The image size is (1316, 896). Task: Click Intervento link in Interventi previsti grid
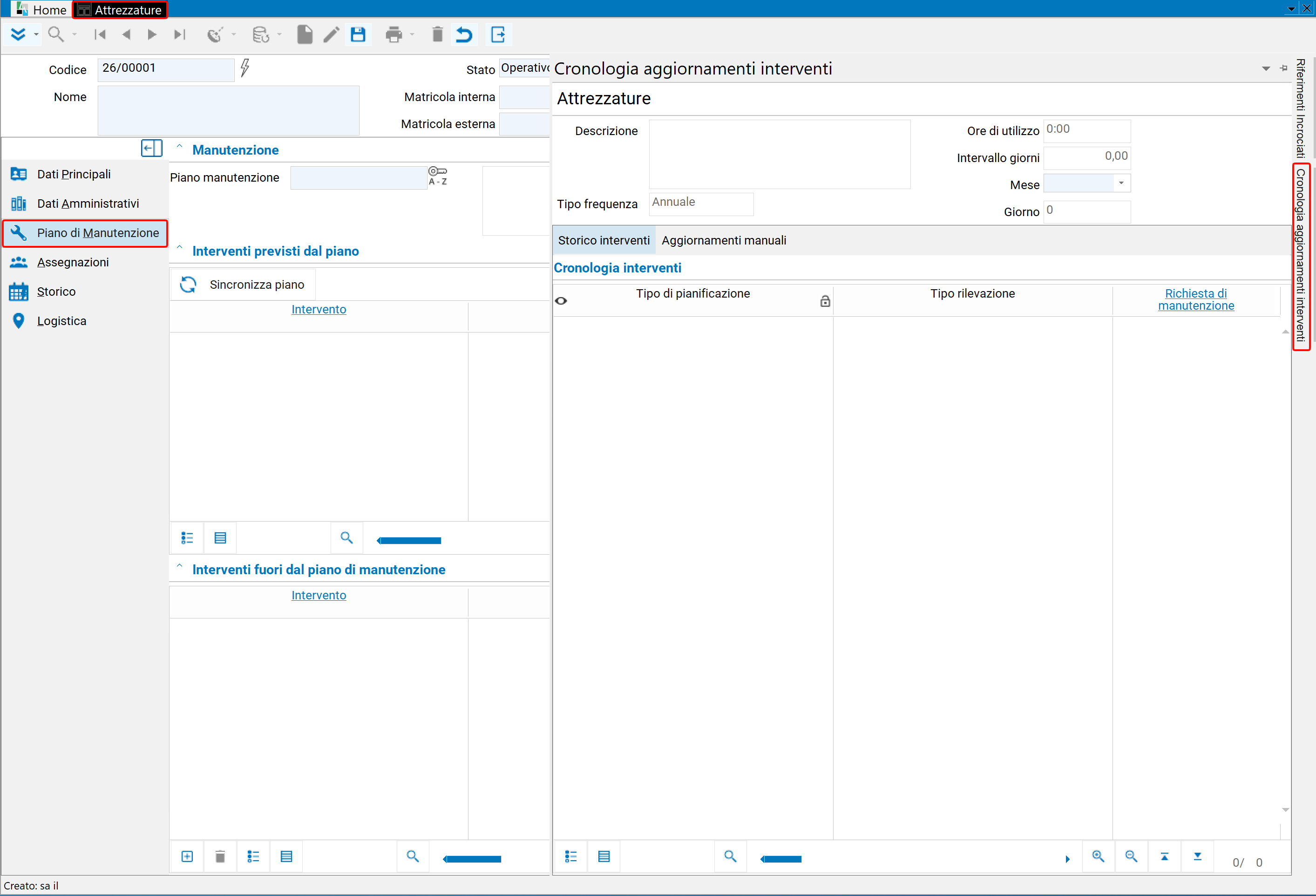[x=319, y=309]
